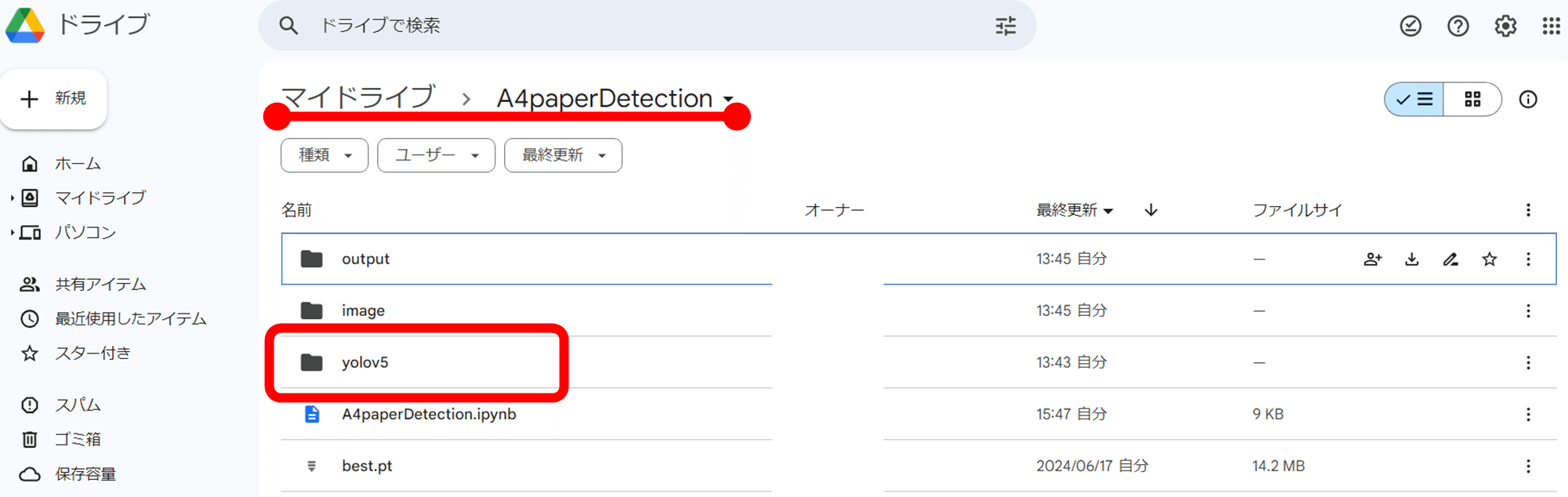Open the 最終更新 column sort dropdown
The image size is (1568, 497).
coord(1108,211)
